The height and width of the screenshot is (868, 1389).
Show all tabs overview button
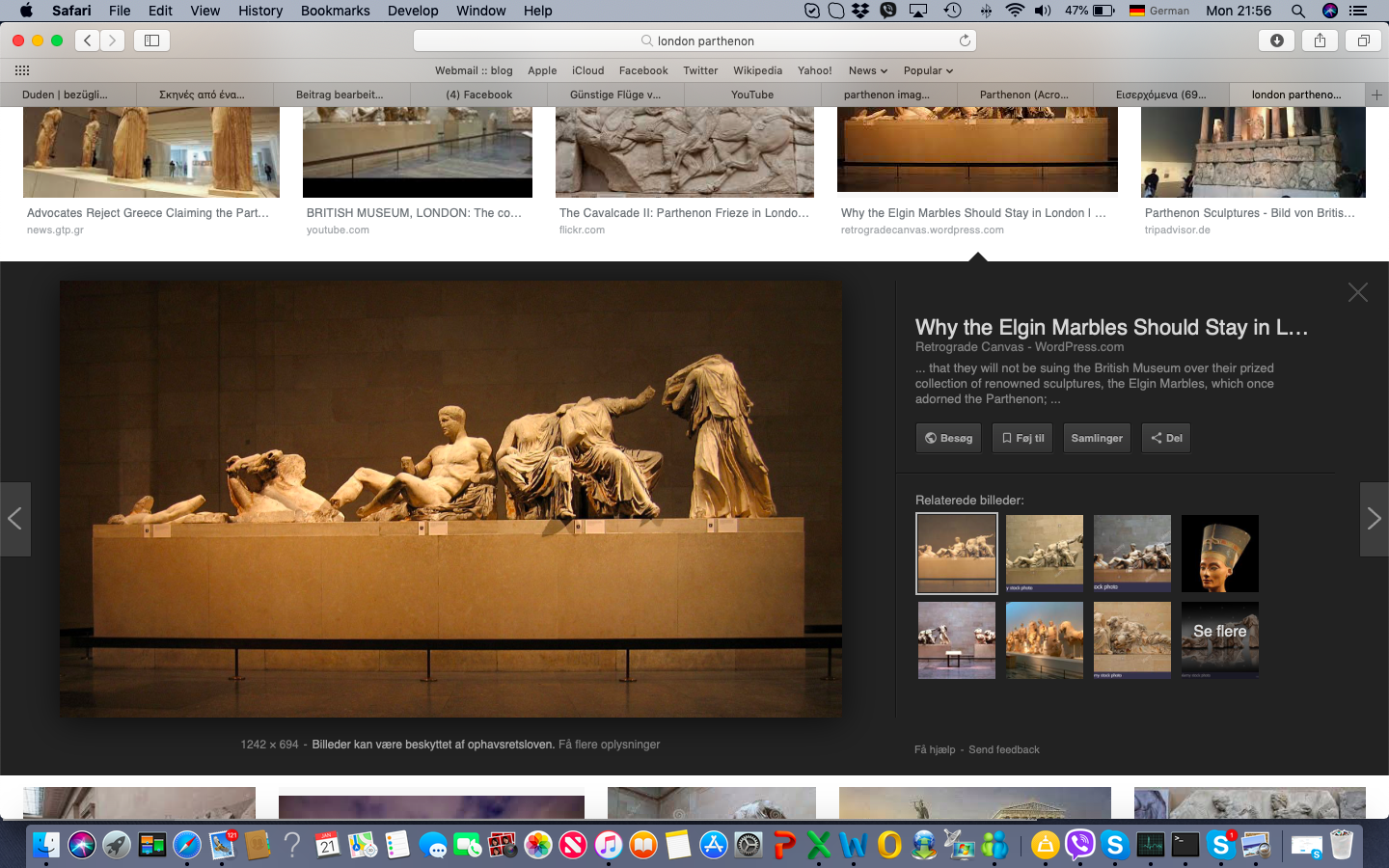click(1364, 41)
